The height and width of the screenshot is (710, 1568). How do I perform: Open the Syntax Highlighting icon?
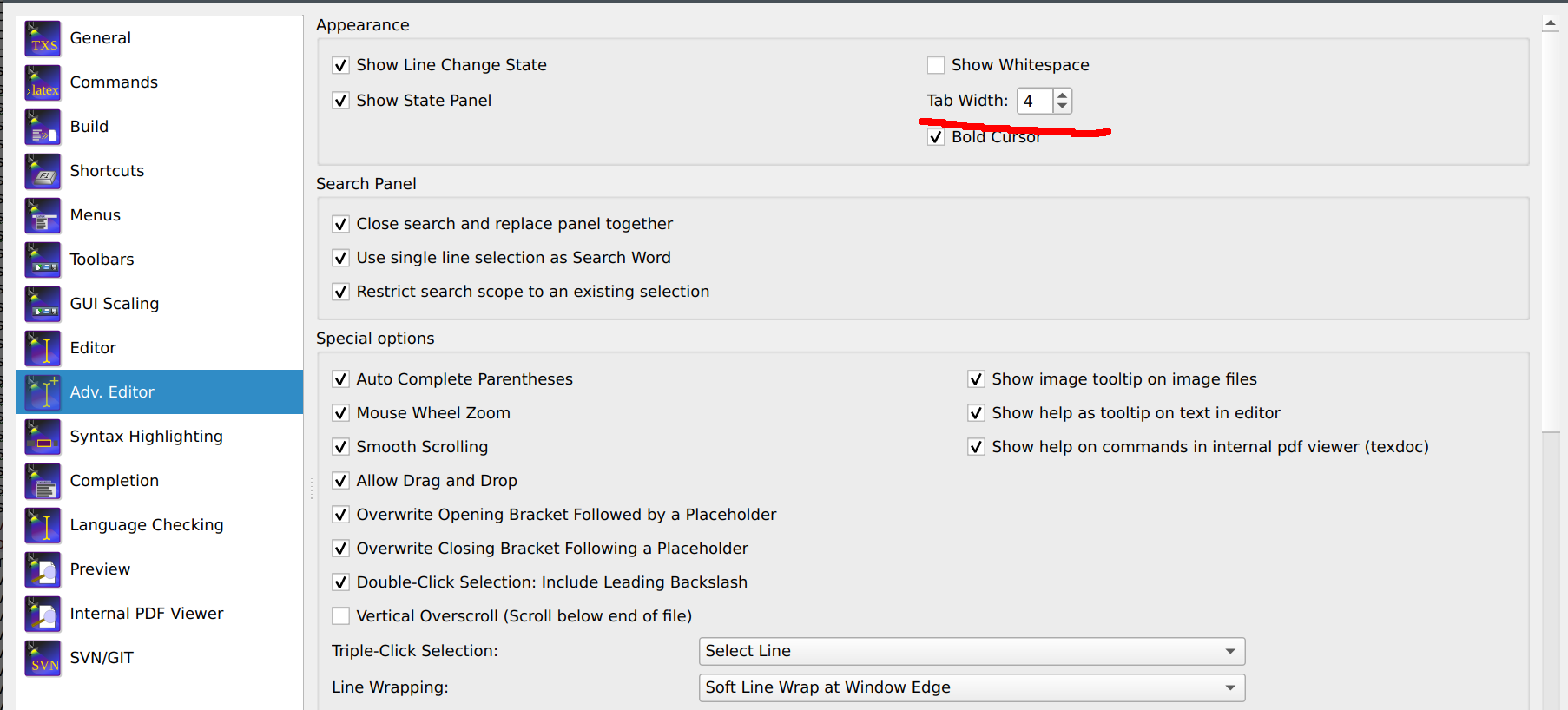(43, 437)
